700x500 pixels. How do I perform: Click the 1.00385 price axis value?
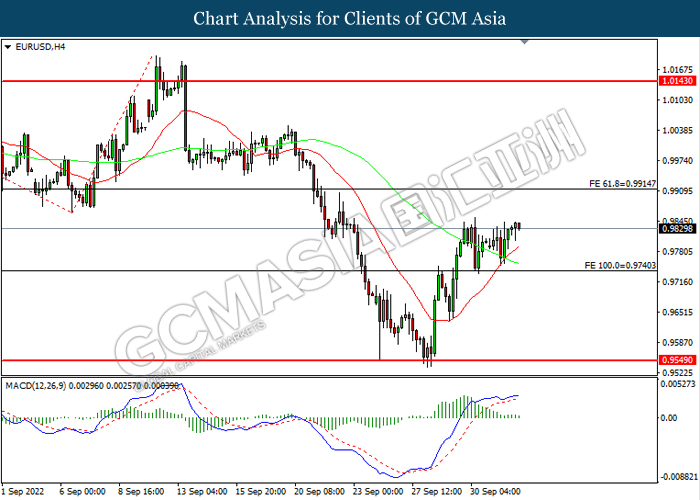678,130
